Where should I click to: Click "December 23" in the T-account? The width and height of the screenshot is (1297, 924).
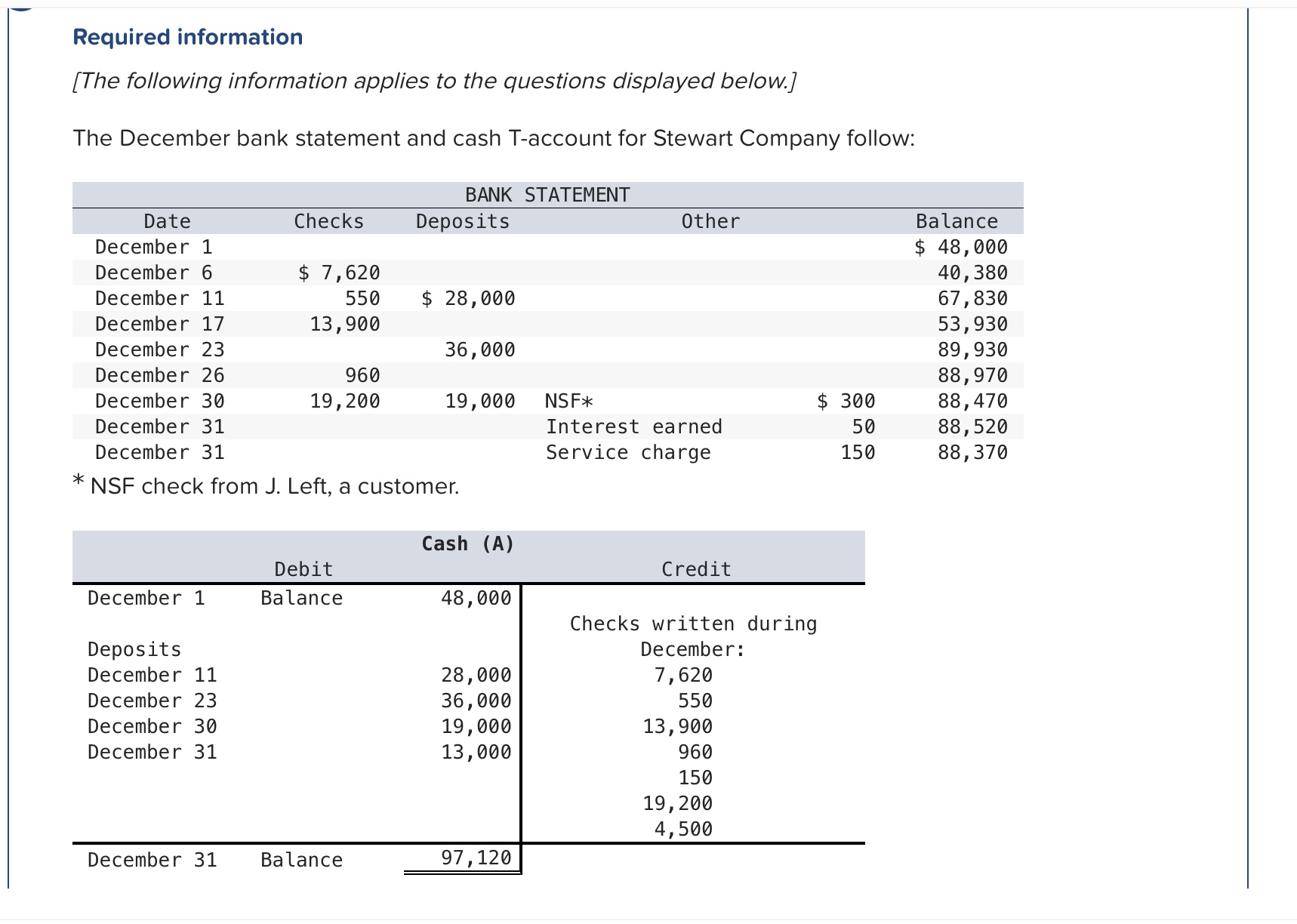(x=152, y=701)
